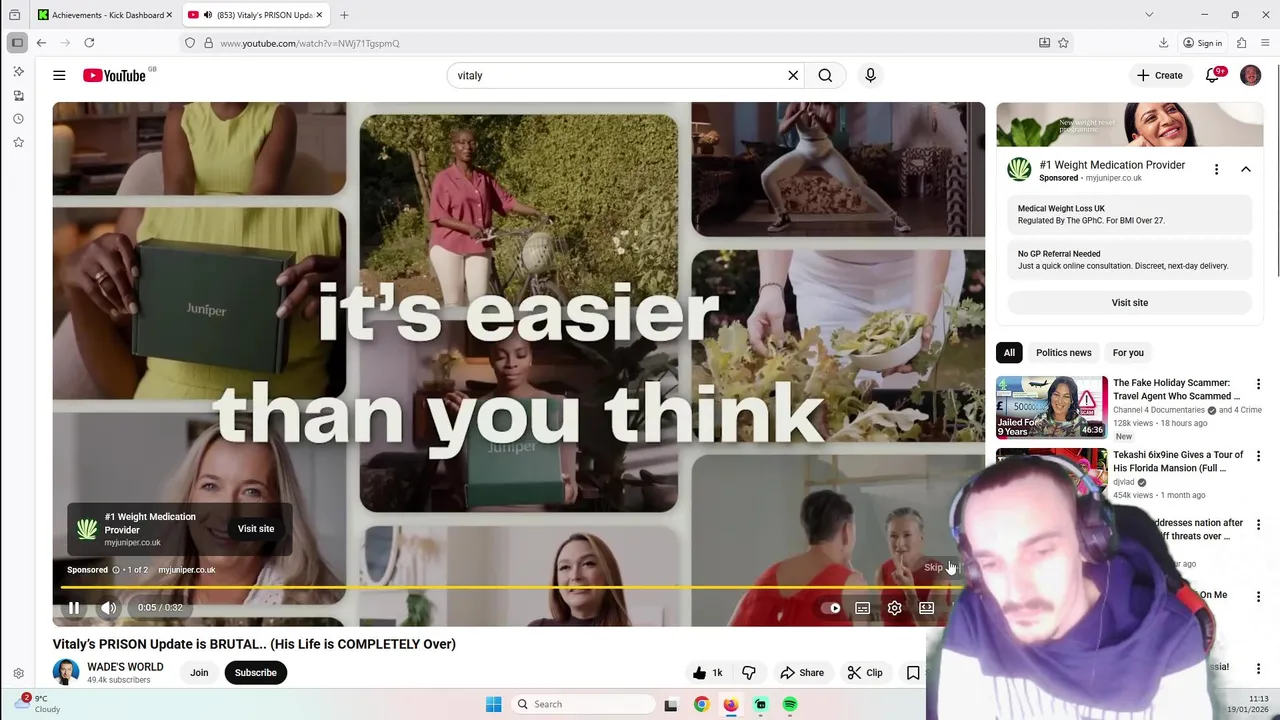Click the browser Sign in button
The width and height of the screenshot is (1280, 720).
[x=1202, y=43]
